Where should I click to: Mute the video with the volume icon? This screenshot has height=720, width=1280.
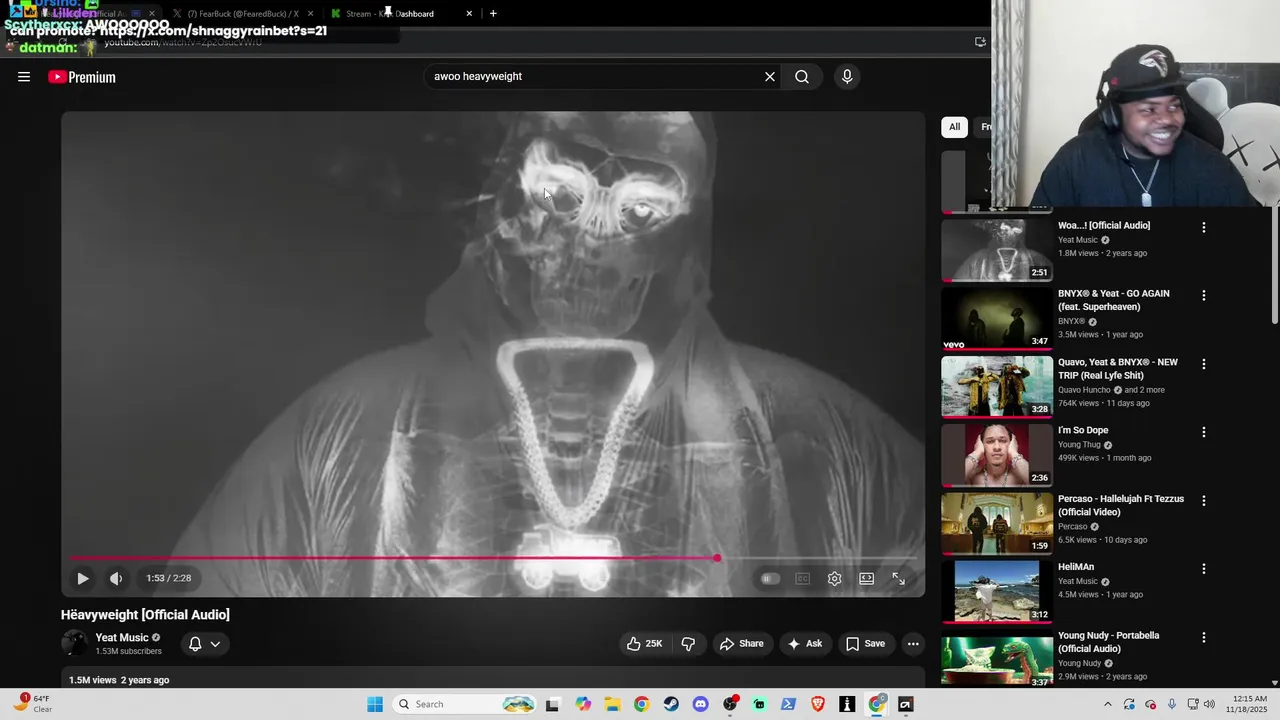(116, 578)
